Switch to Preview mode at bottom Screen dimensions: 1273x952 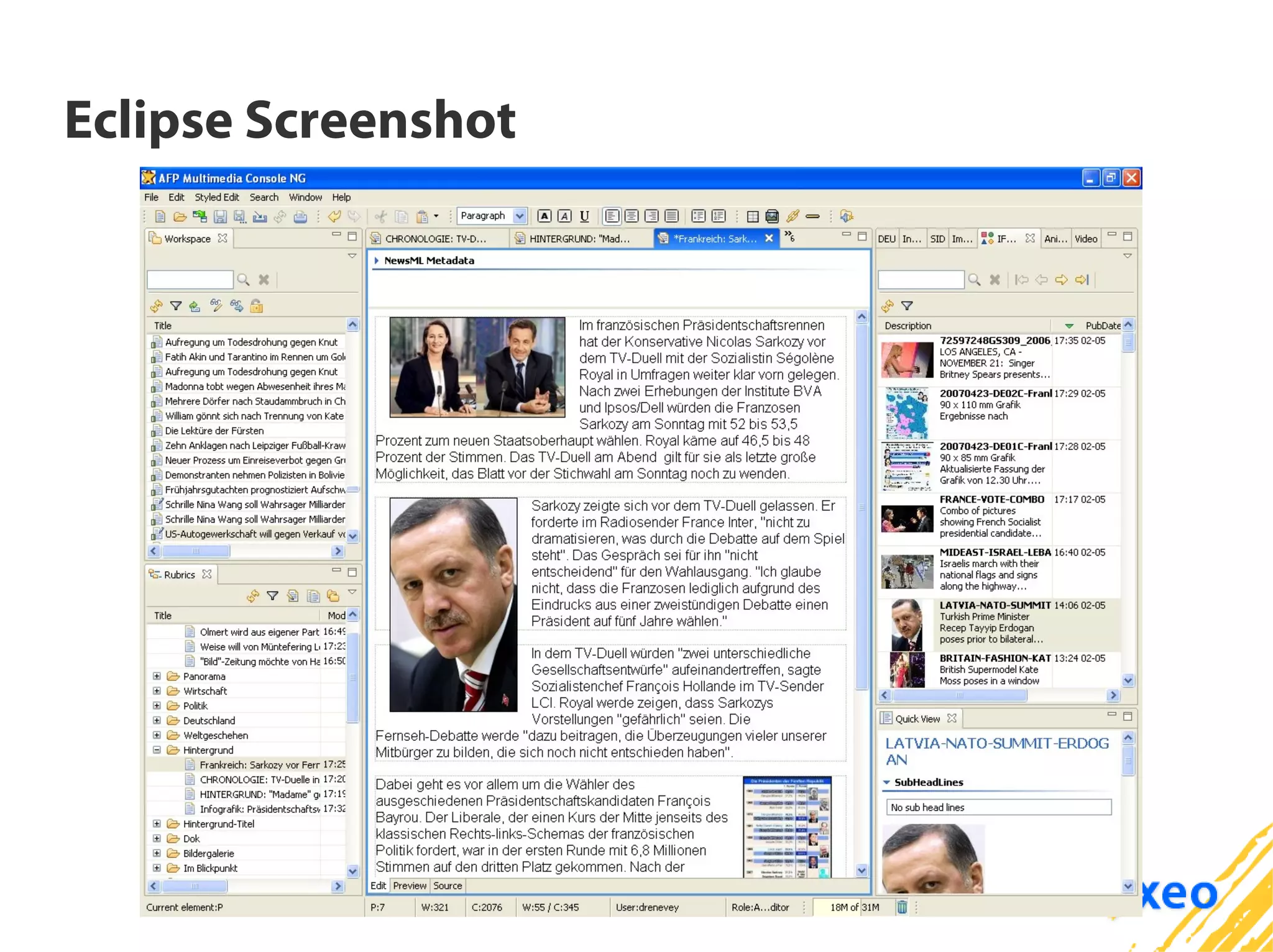410,886
